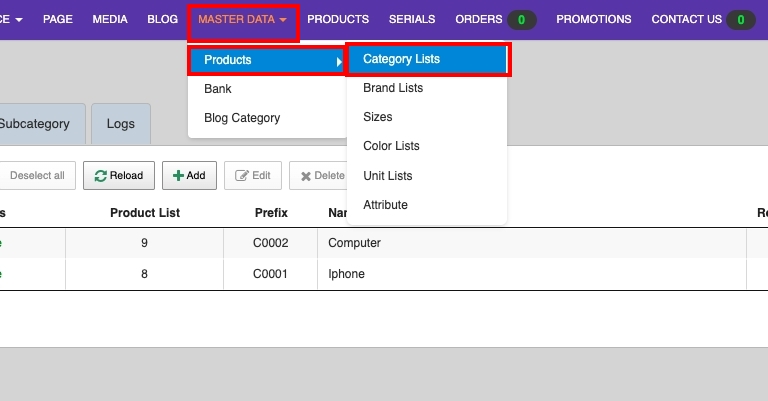
Task: Click the Orders count badge
Action: pos(521,19)
